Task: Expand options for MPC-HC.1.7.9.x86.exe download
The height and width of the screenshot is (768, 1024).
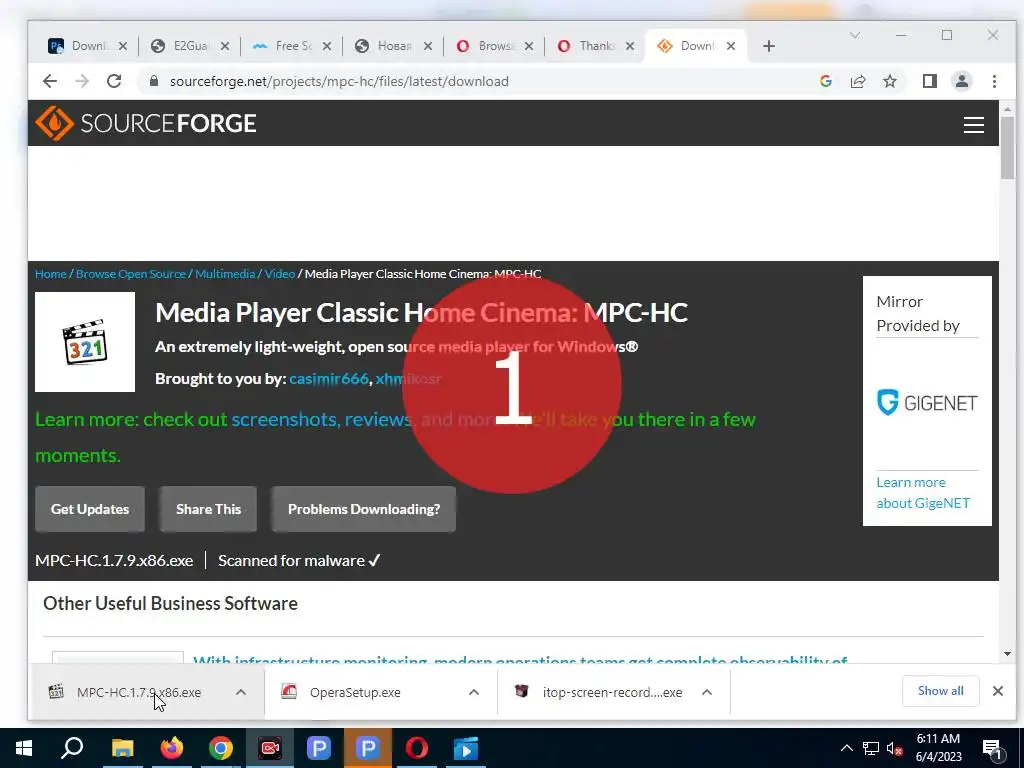Action: (x=241, y=692)
